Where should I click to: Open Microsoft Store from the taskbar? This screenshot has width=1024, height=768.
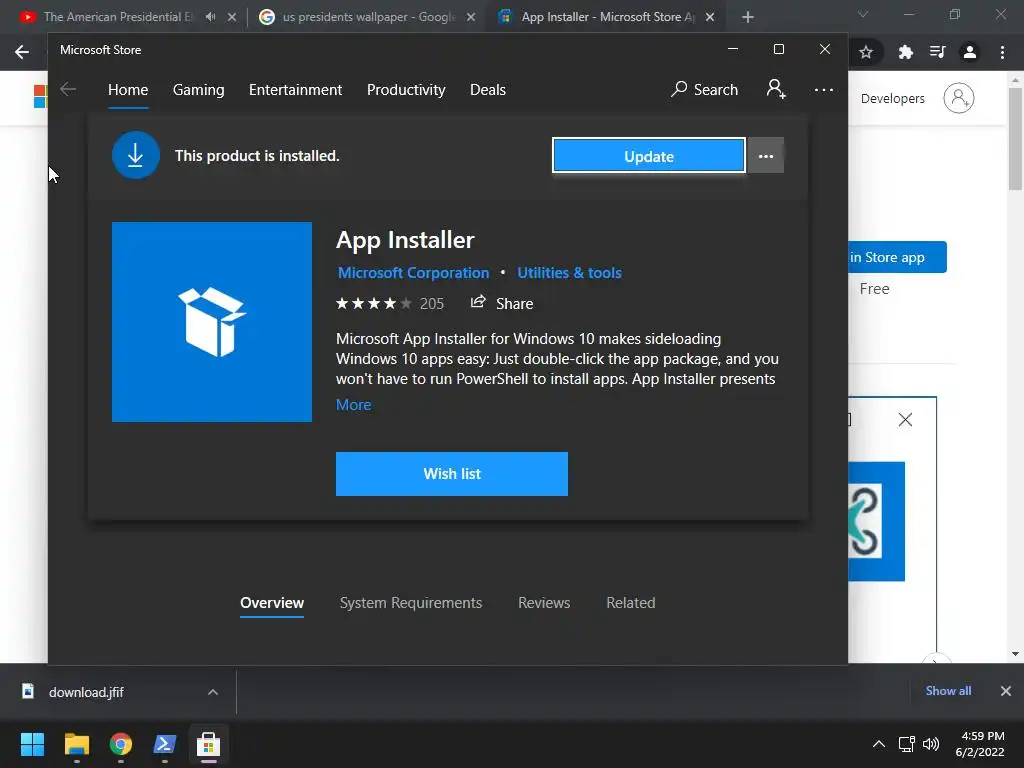click(x=208, y=744)
